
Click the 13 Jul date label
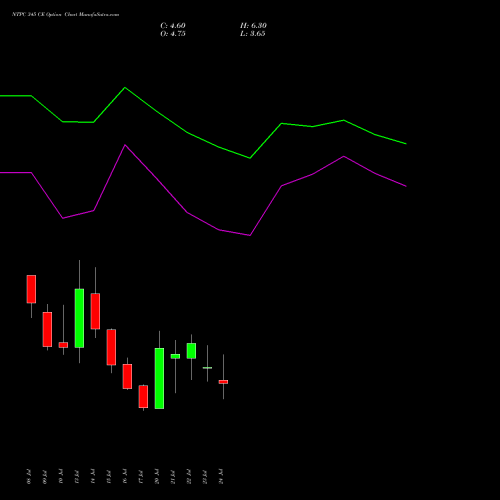pyautogui.click(x=77, y=477)
